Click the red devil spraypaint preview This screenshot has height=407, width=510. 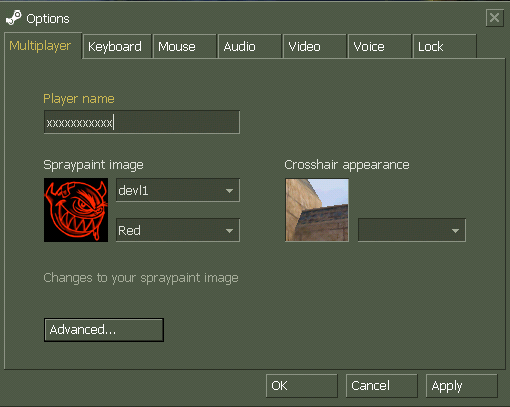(76, 210)
